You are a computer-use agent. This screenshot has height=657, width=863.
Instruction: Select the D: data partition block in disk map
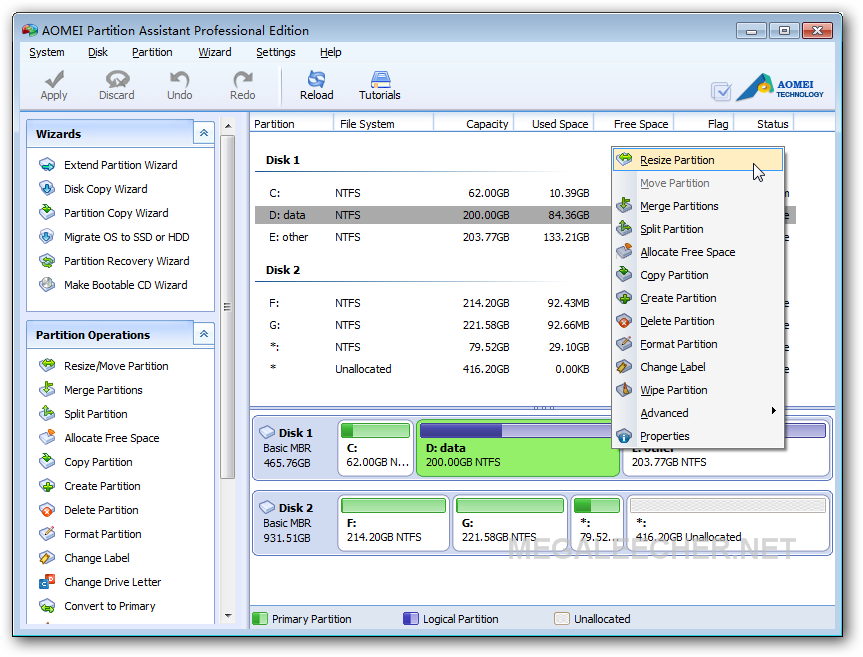517,447
